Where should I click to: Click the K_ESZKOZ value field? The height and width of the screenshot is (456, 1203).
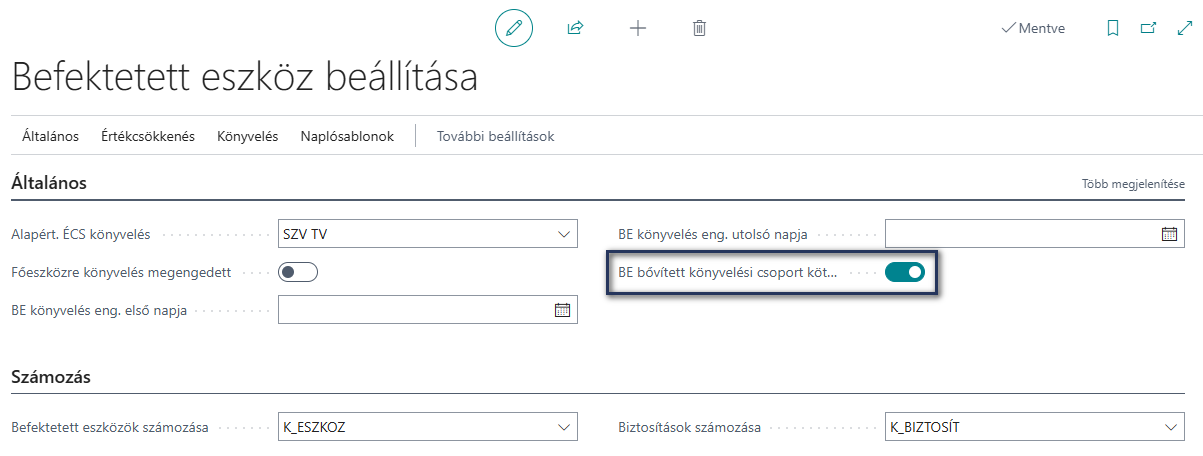428,427
